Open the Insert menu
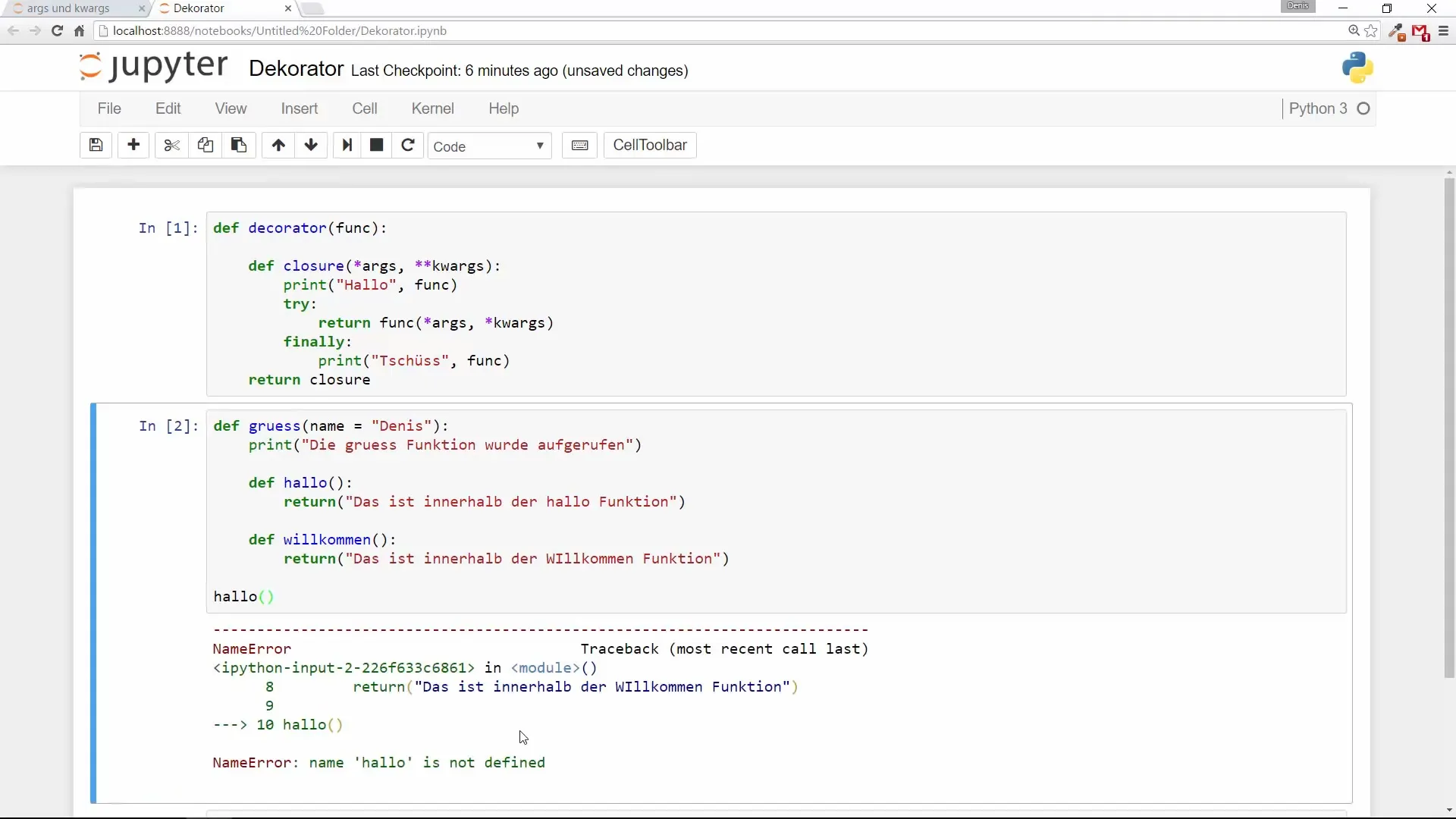The width and height of the screenshot is (1456, 819). (300, 108)
